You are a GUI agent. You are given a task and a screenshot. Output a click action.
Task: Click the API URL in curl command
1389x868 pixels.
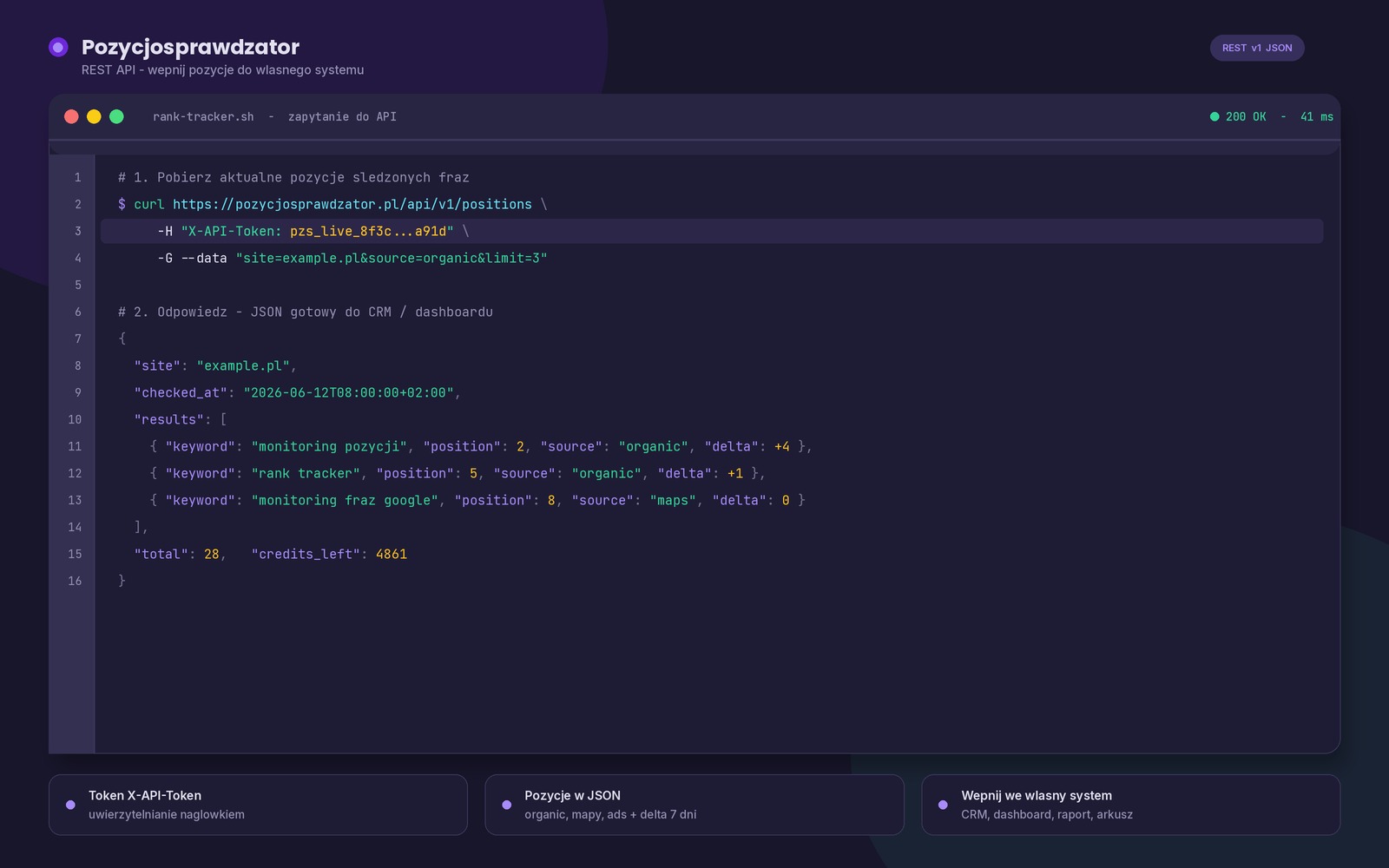pyautogui.click(x=352, y=204)
